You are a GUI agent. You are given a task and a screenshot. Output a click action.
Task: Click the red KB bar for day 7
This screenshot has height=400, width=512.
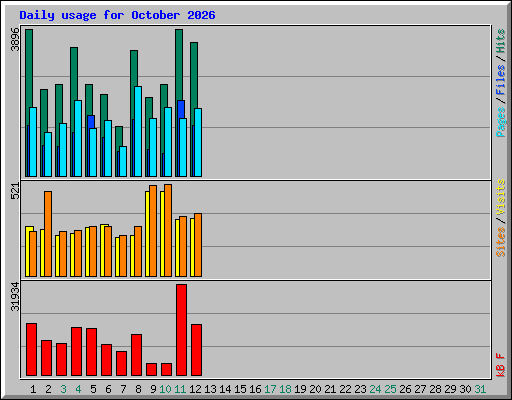click(122, 363)
